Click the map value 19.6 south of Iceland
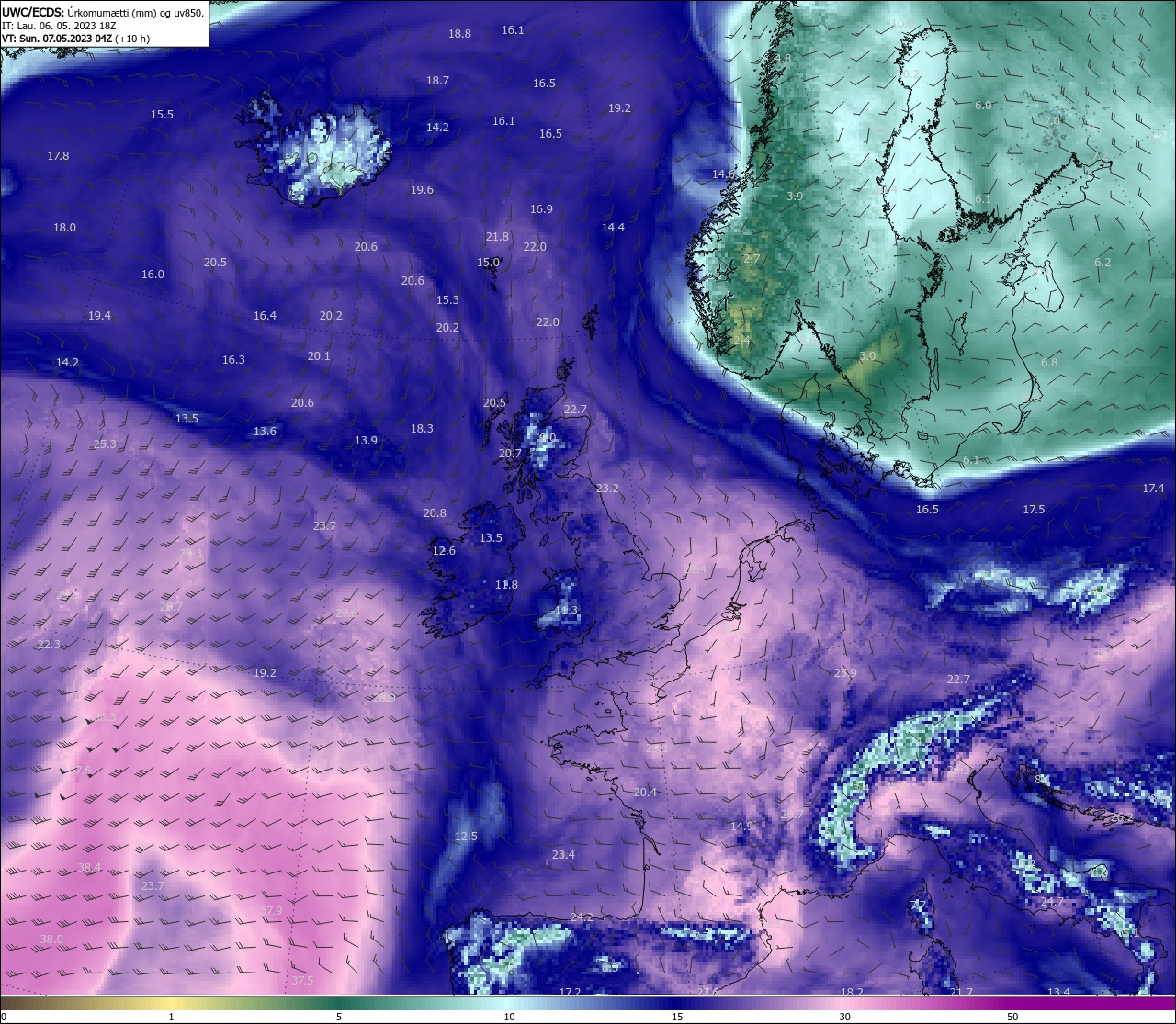Screen dimensions: 1176x1024 [422, 190]
